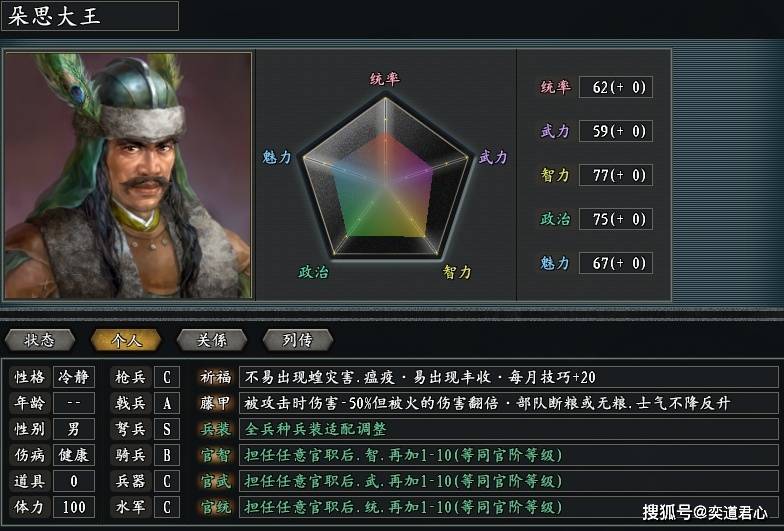Switch to the 状态 tab
Screen dimensions: 784x531
point(40,340)
